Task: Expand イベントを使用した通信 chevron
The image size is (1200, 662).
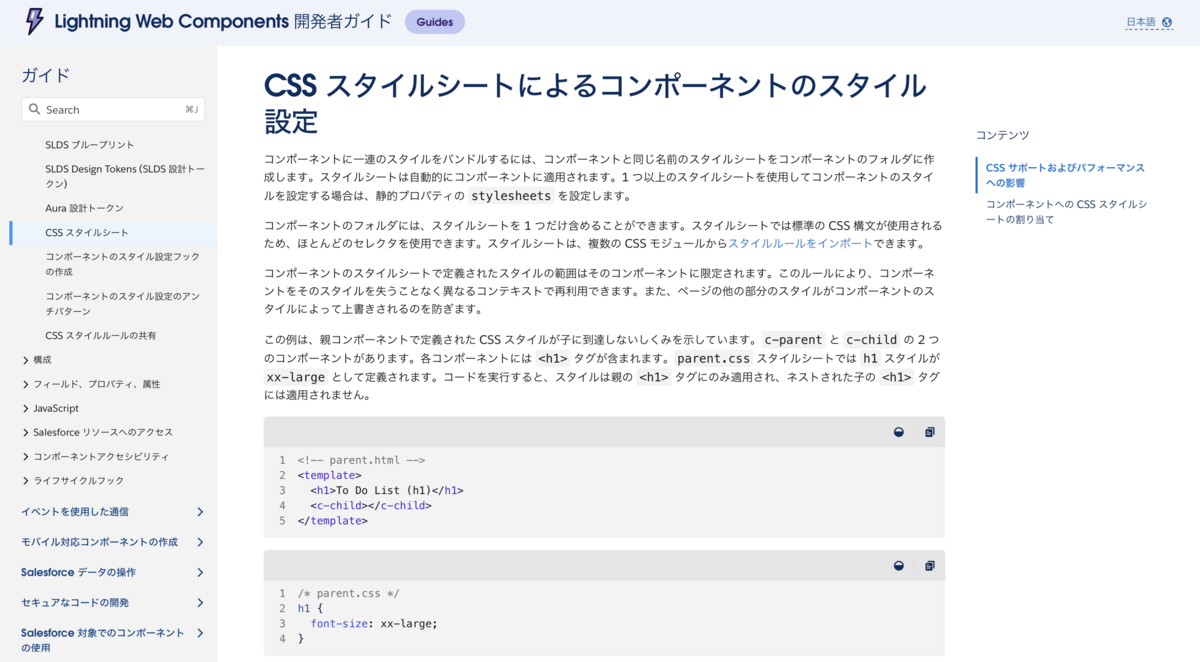Action: (x=200, y=512)
